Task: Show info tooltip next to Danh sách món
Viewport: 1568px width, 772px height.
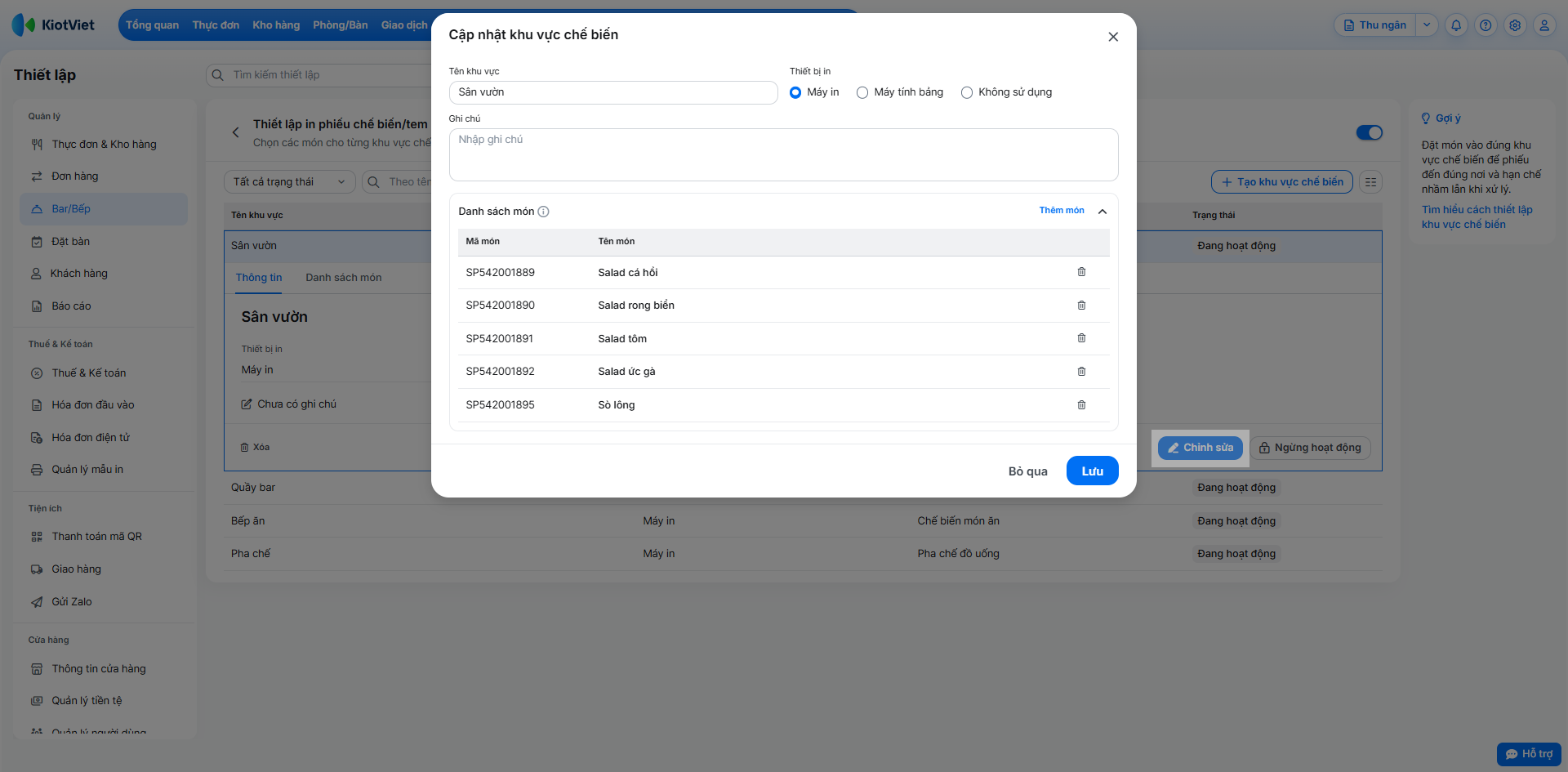Action: [x=543, y=212]
